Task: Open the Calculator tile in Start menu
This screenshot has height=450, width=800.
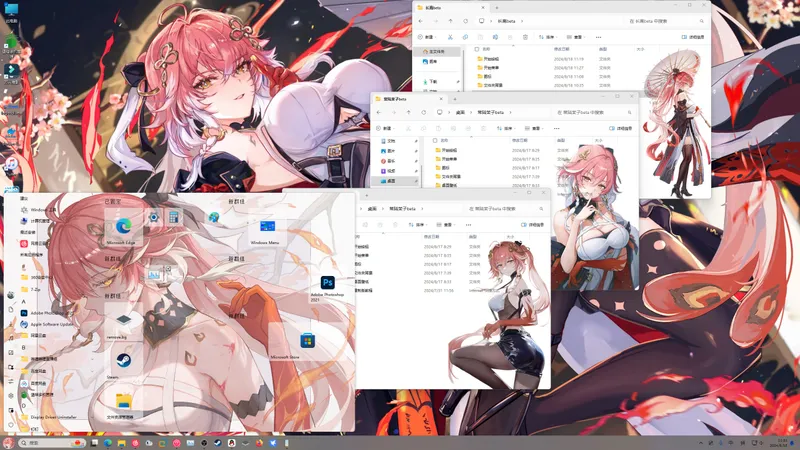Action: pos(173,217)
